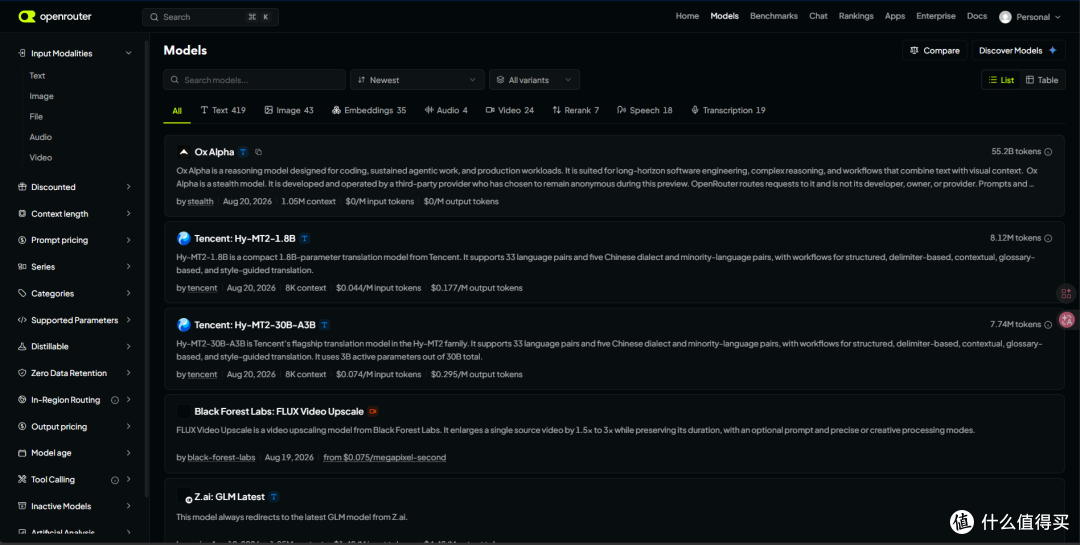Expand the Distillable filter

pyautogui.click(x=75, y=347)
